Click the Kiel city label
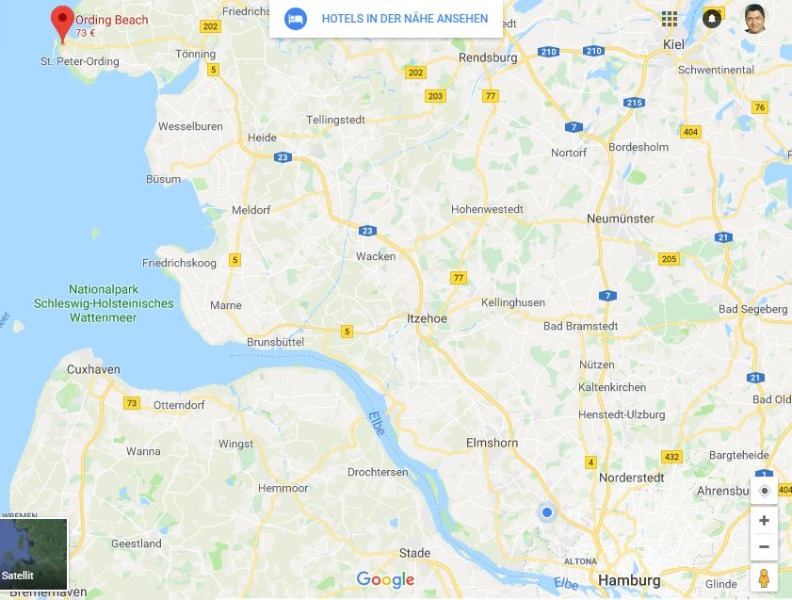 click(x=674, y=44)
